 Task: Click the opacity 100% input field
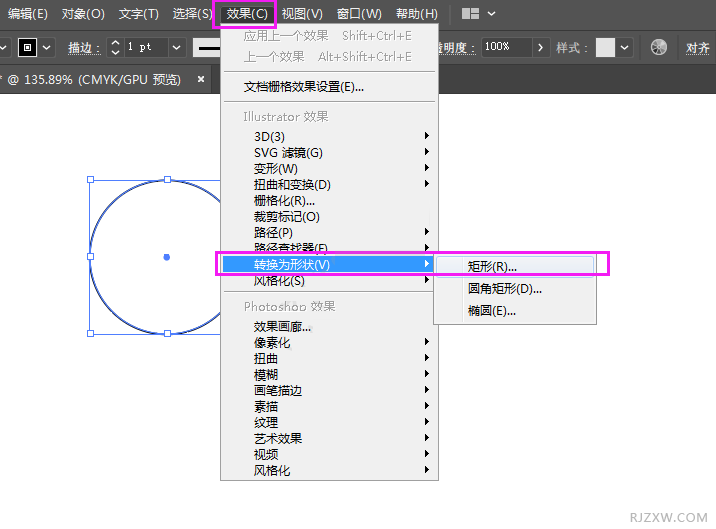click(506, 47)
